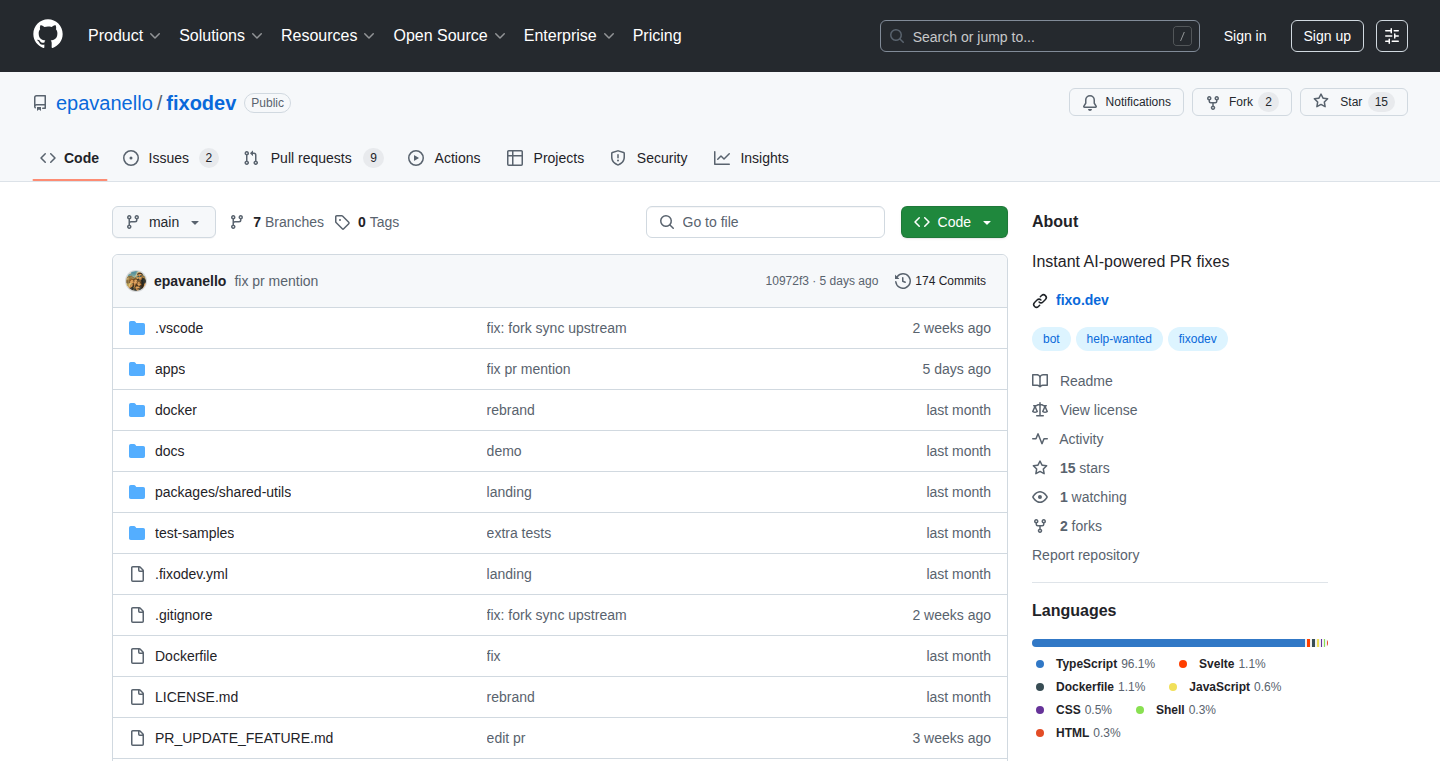This screenshot has width=1440, height=761.
Task: Click epavanello's avatar in commit row
Action: tap(136, 281)
